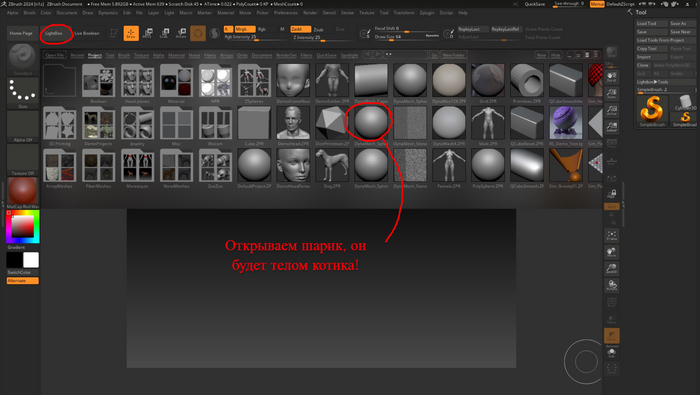
Task: Select the white secondary color swatch
Action: [x=31, y=260]
